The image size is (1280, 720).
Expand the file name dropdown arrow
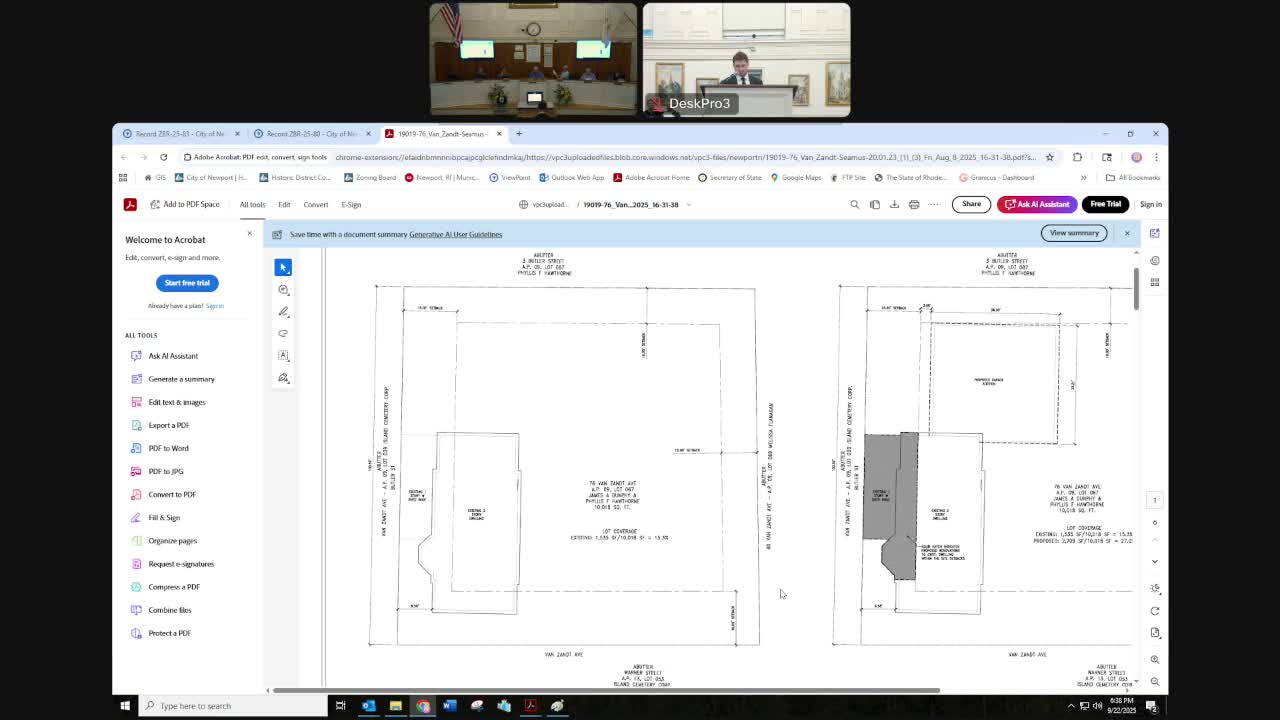pos(688,204)
